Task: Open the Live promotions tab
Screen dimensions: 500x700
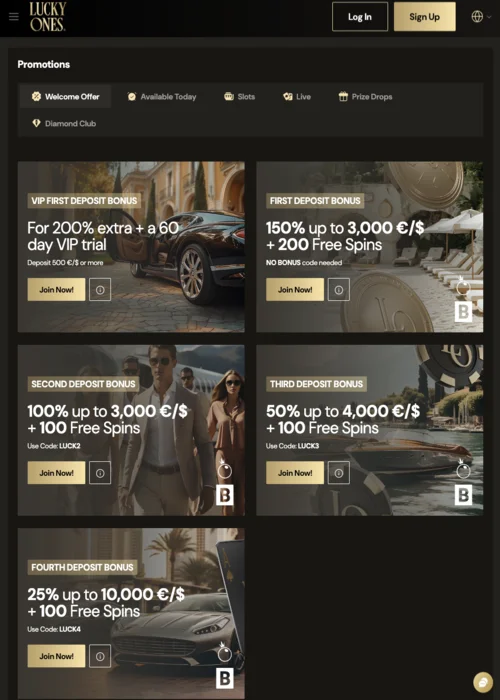Action: coord(297,96)
